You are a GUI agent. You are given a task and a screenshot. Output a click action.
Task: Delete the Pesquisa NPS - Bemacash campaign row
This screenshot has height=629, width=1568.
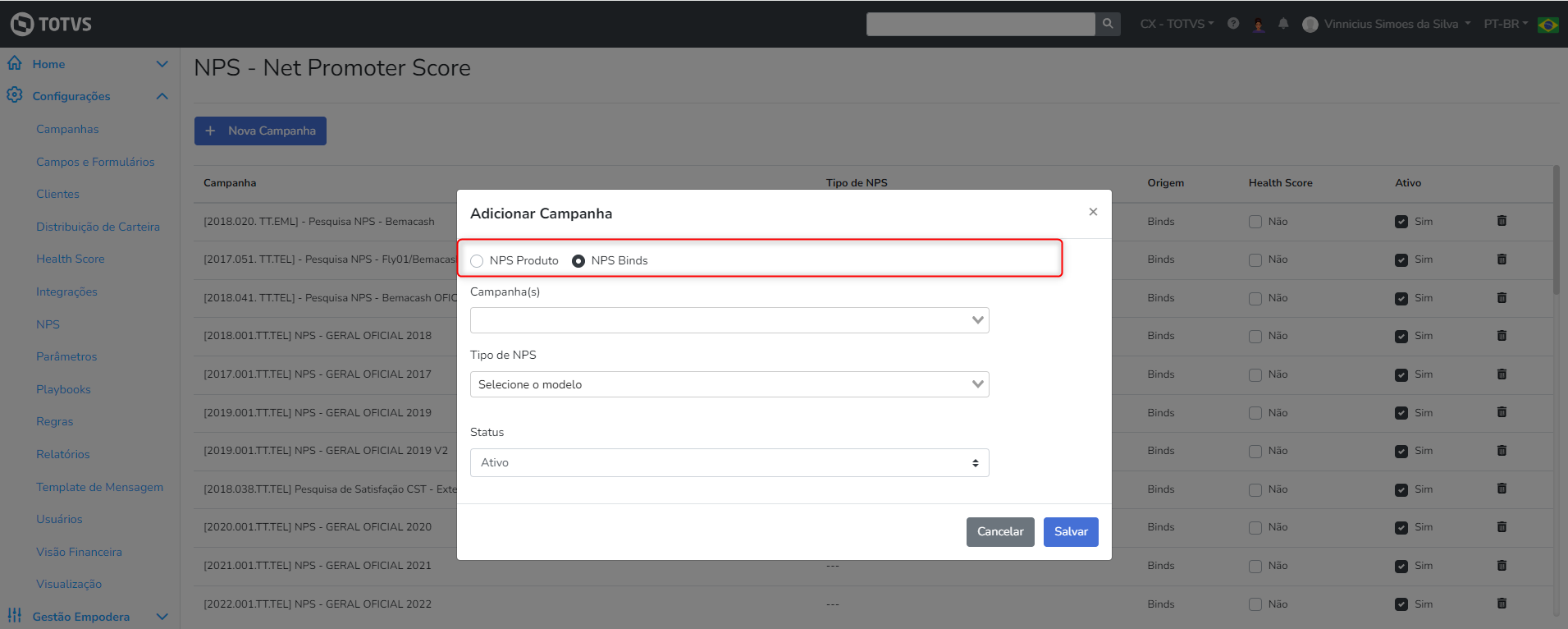coord(1502,221)
